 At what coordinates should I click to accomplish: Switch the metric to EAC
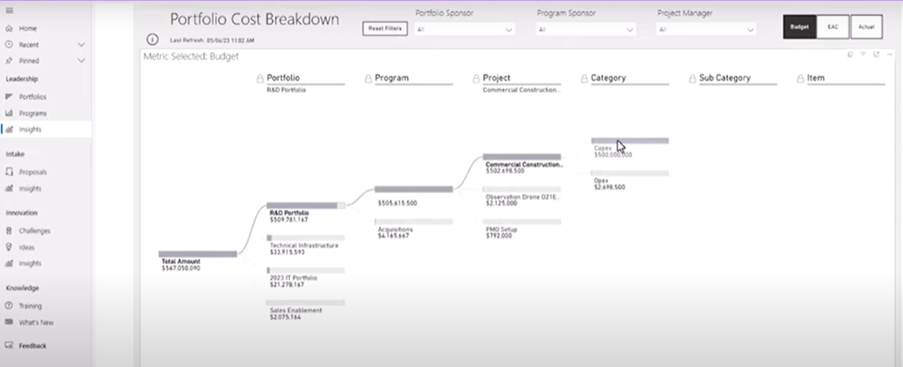tap(833, 27)
